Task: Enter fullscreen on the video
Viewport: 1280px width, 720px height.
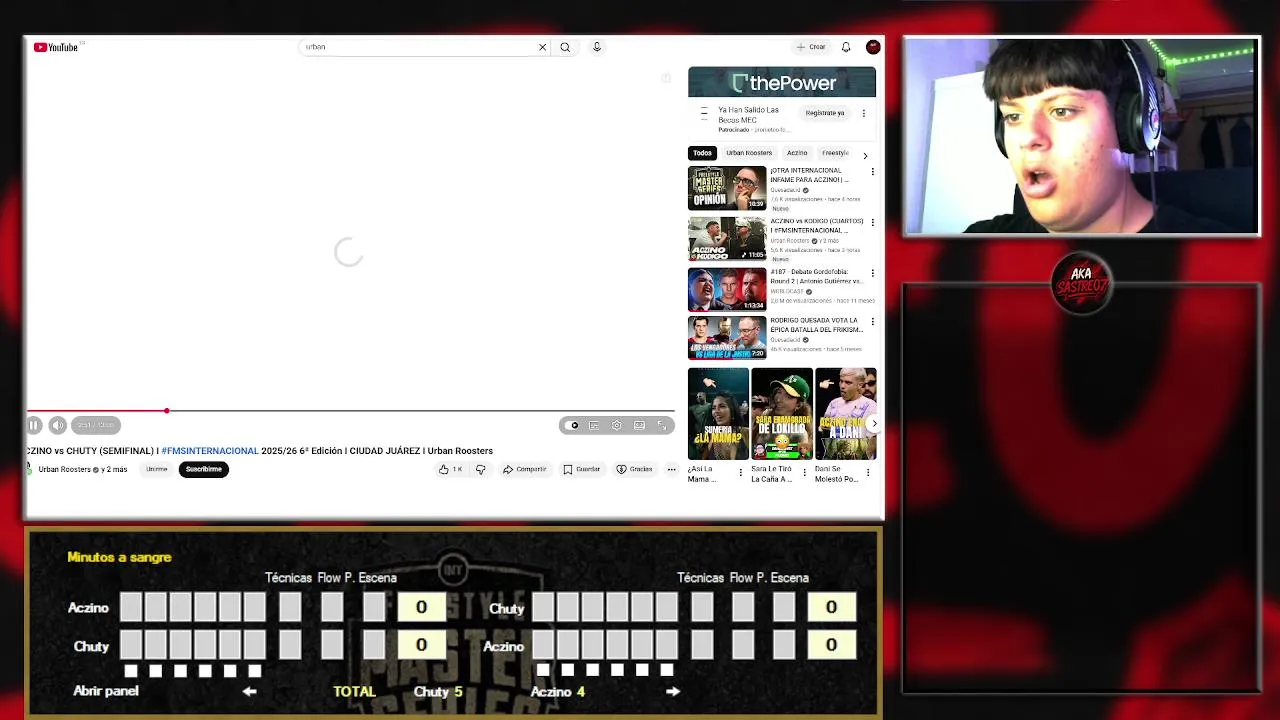Action: point(662,425)
